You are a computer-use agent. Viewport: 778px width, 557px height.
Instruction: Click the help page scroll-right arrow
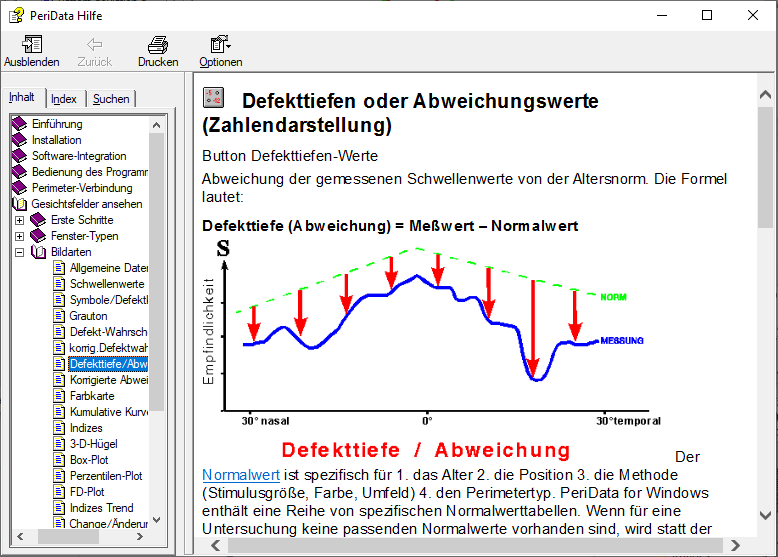(735, 546)
